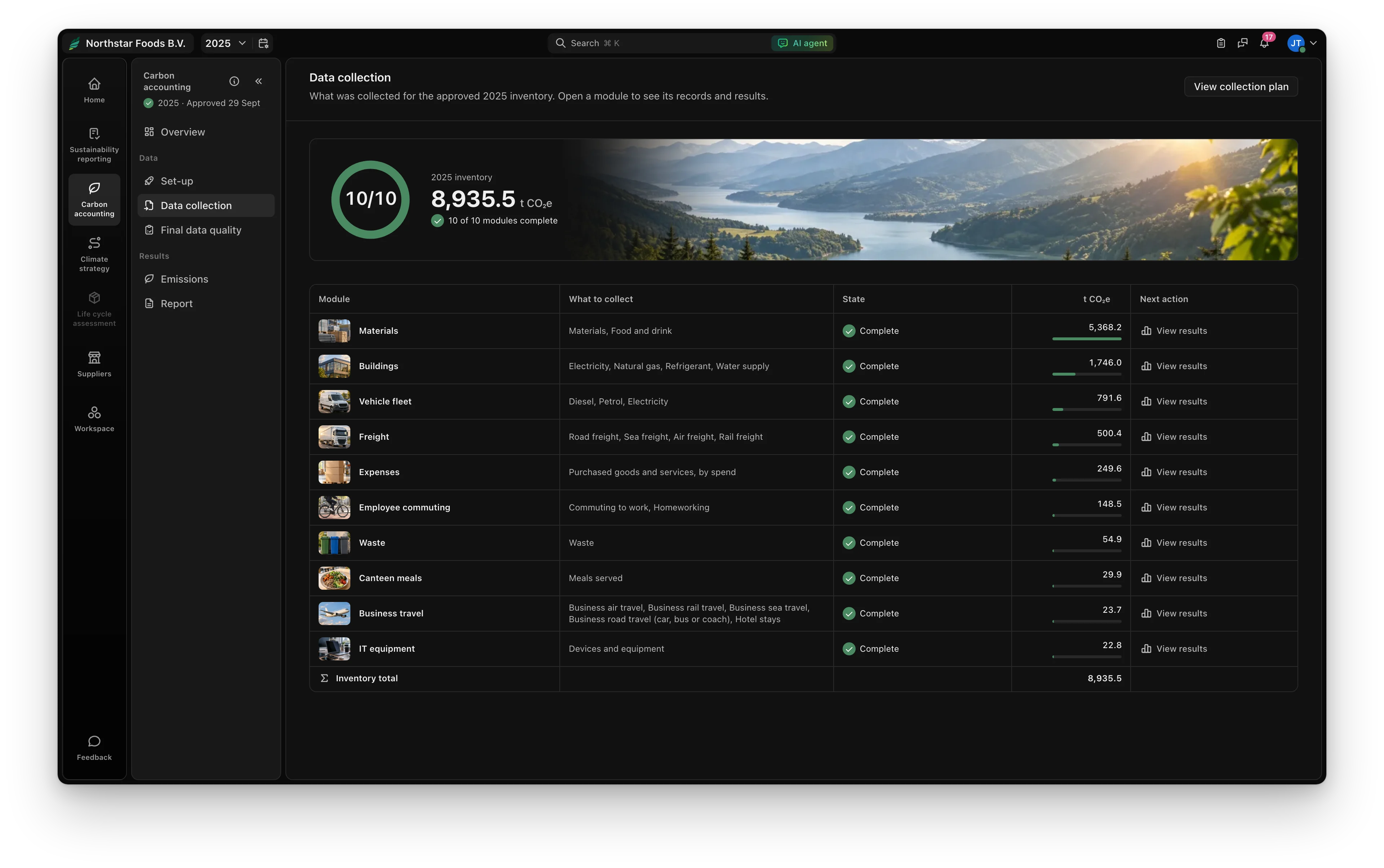Viewport: 1384px width, 868px height.
Task: View results for Freight module
Action: pos(1174,437)
